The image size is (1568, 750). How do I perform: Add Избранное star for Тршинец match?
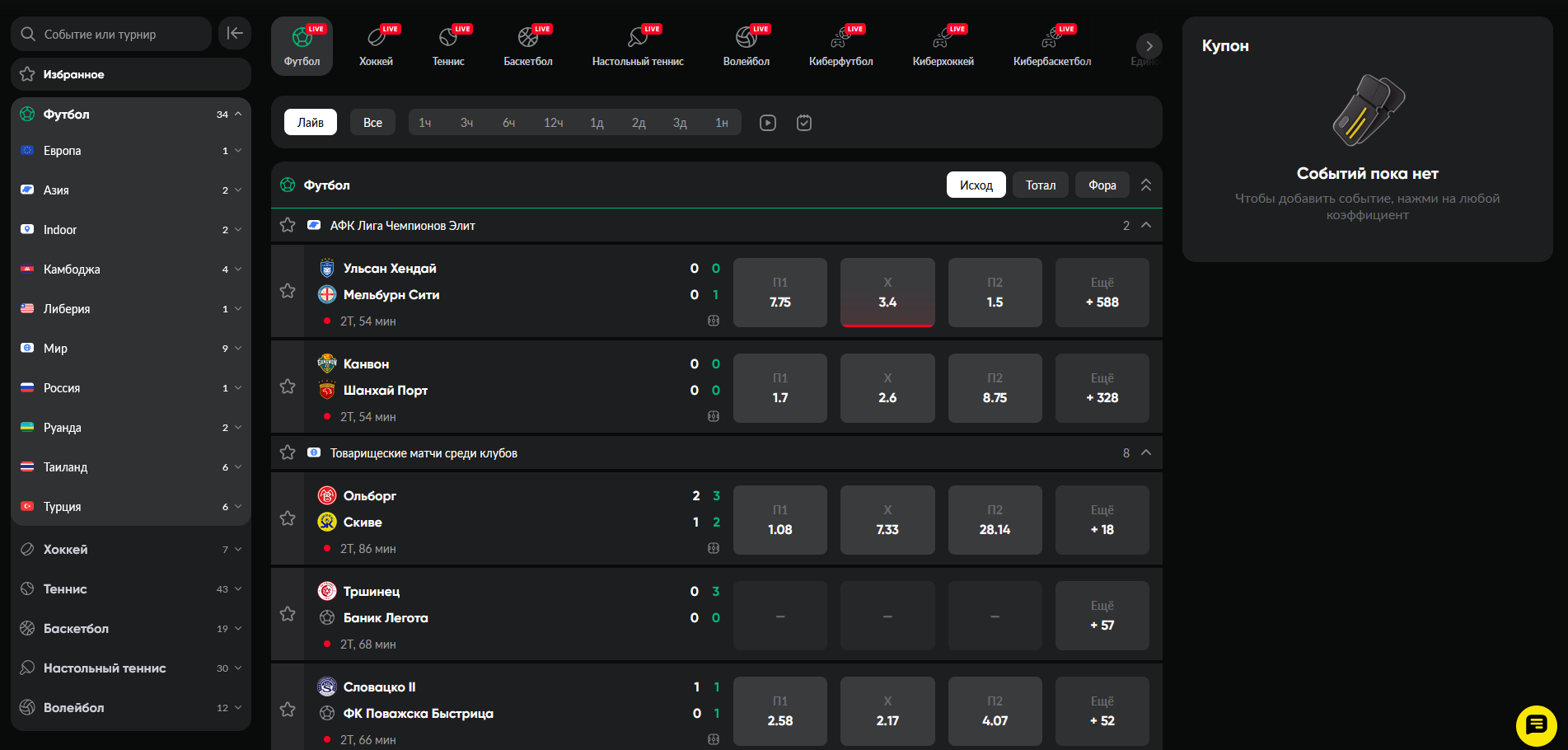pyautogui.click(x=288, y=614)
